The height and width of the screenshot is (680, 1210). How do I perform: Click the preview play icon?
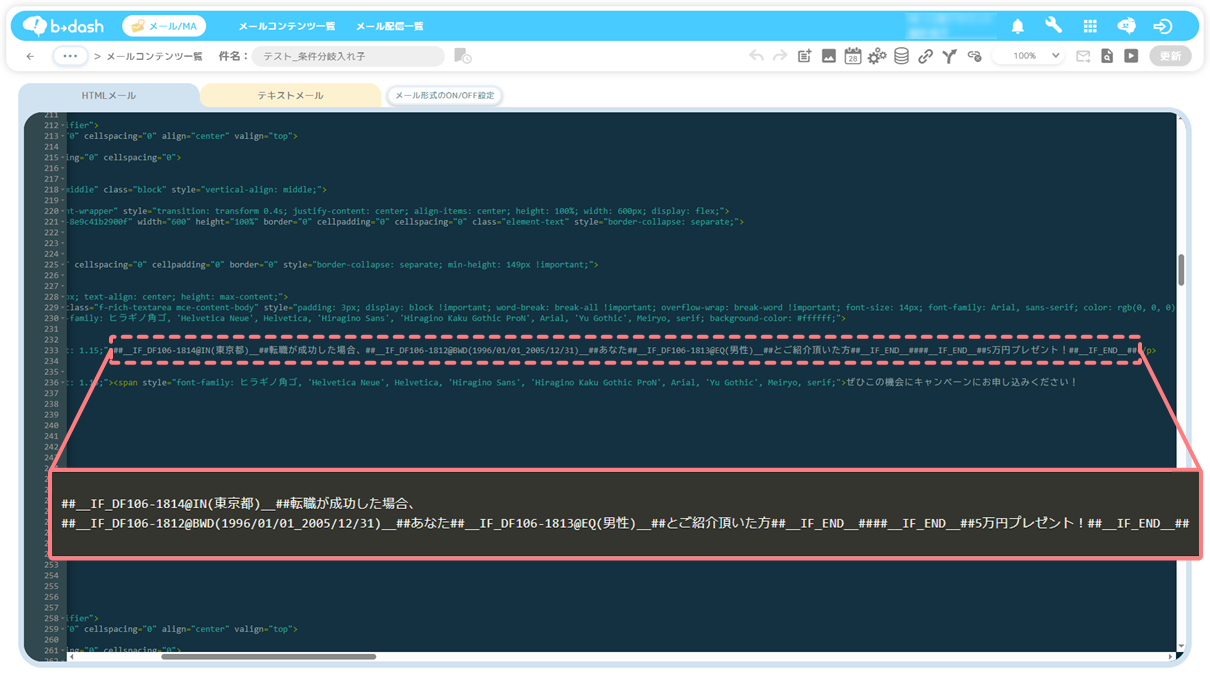click(1131, 57)
